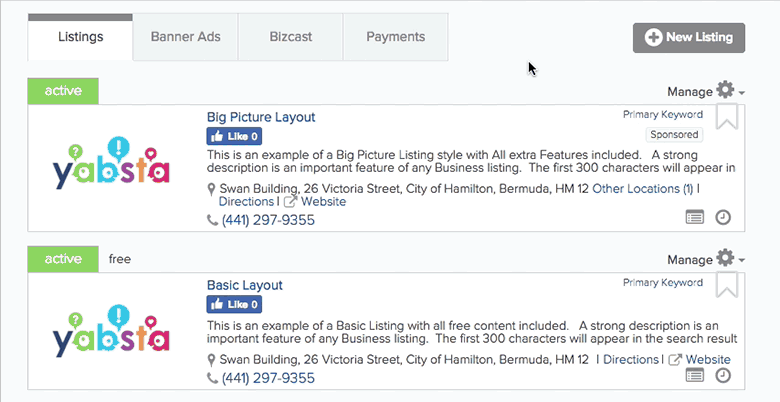
Task: Click the list icon on Basic Layout
Action: point(695,376)
